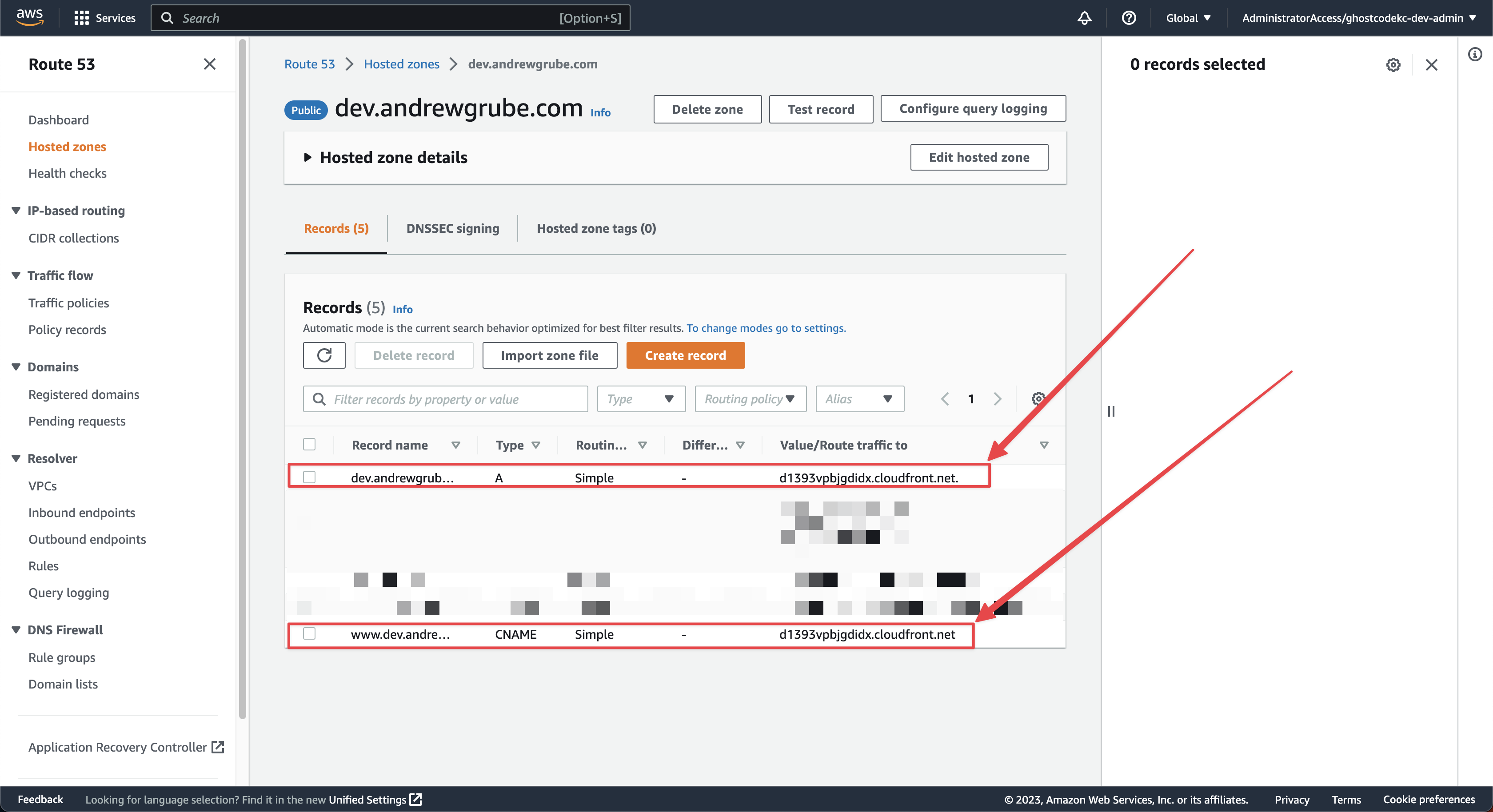The width and height of the screenshot is (1493, 812).
Task: Go to the previous records page arrow
Action: click(945, 399)
